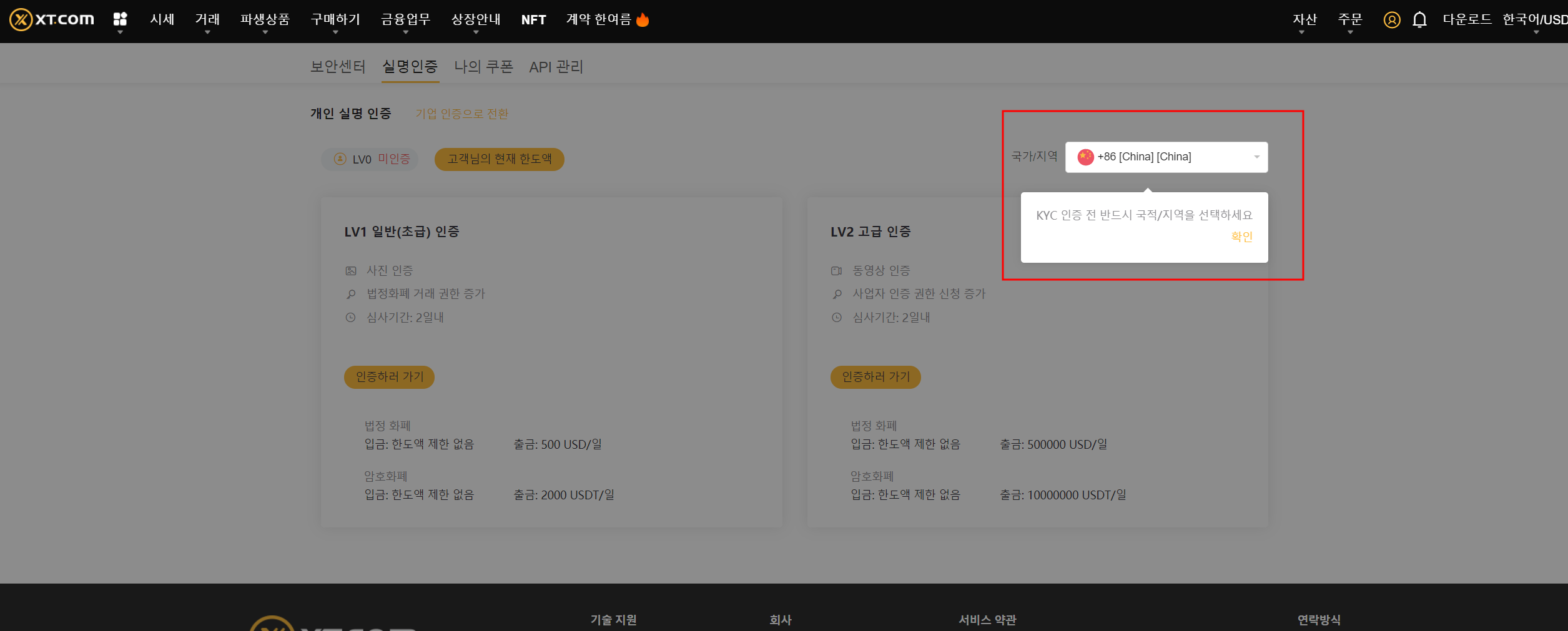Click 기업 인증으로 전환 link
The height and width of the screenshot is (631, 1568).
click(x=461, y=114)
